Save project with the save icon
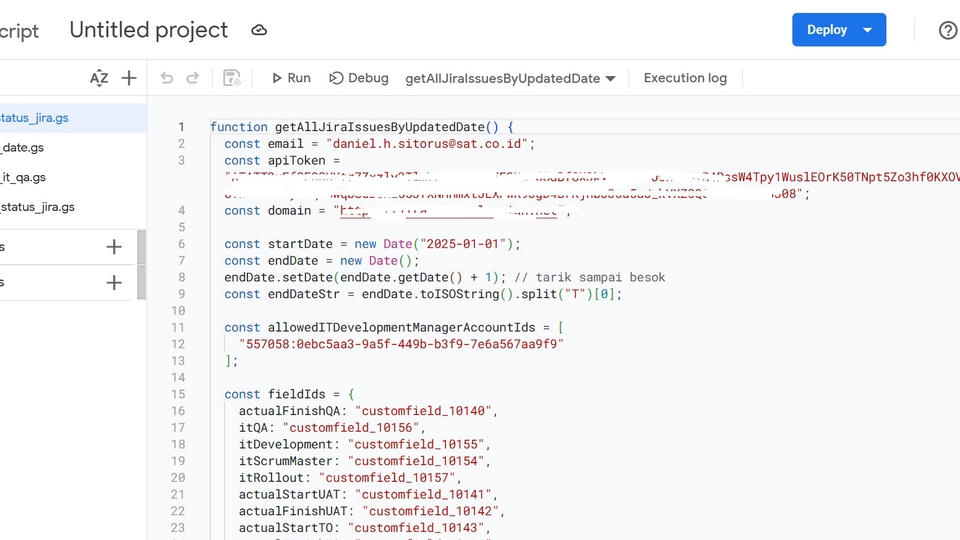960x540 pixels. point(231,78)
